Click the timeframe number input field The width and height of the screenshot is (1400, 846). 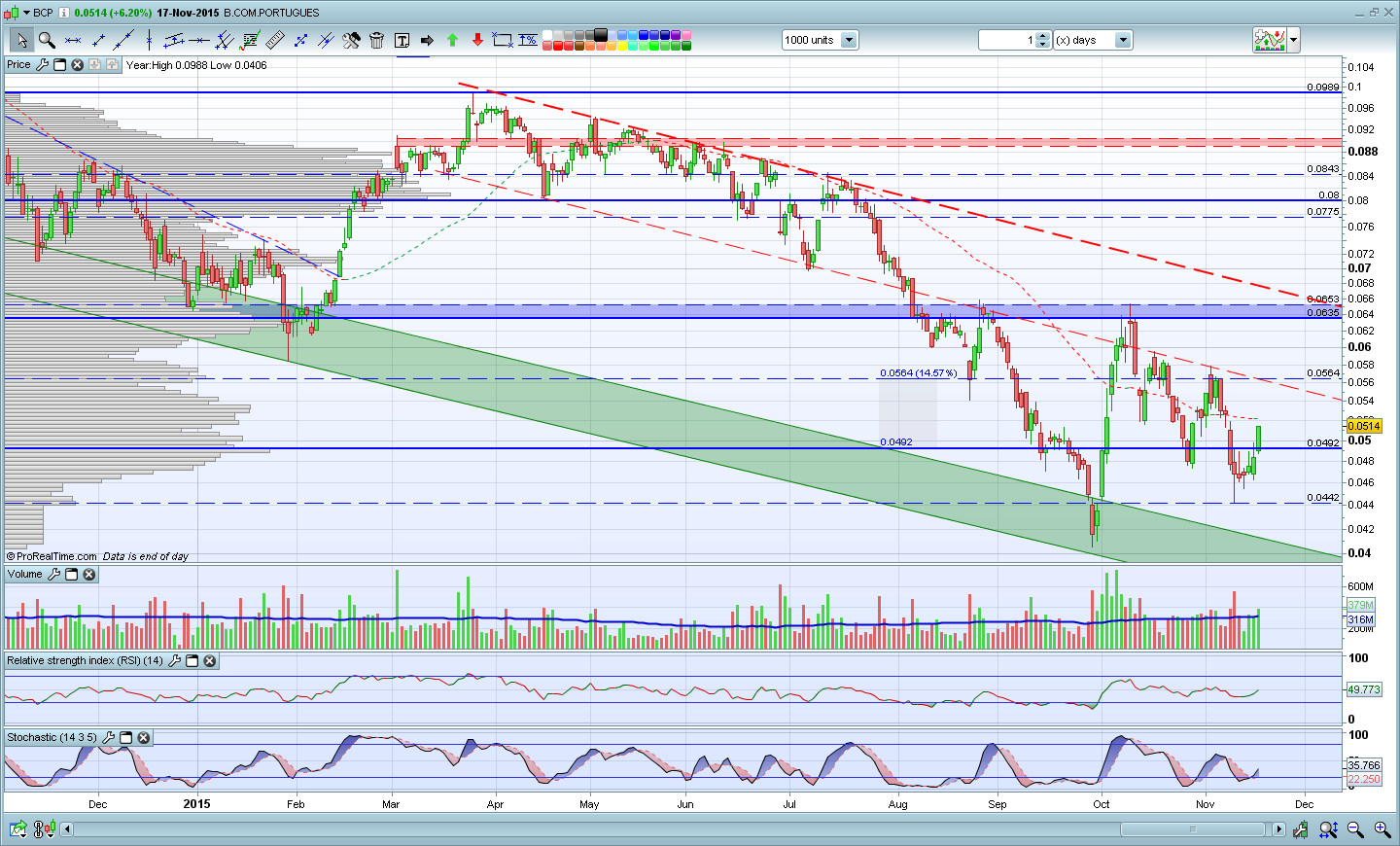click(x=1007, y=40)
